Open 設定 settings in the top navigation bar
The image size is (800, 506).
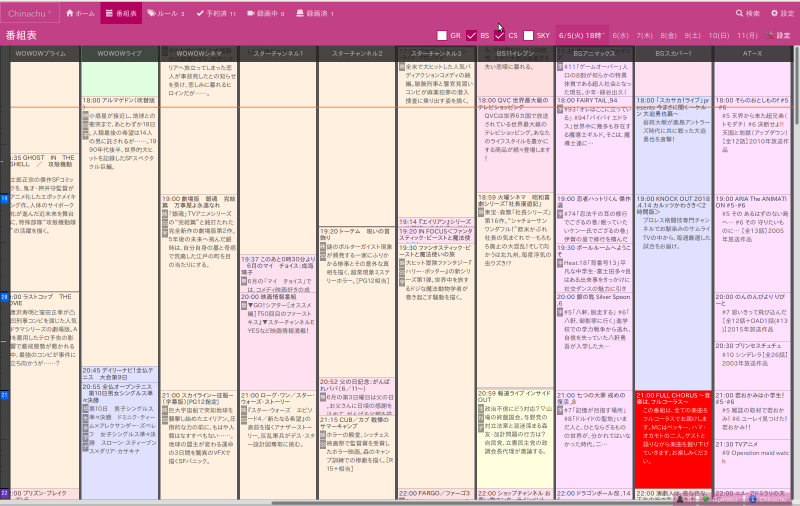coord(781,13)
